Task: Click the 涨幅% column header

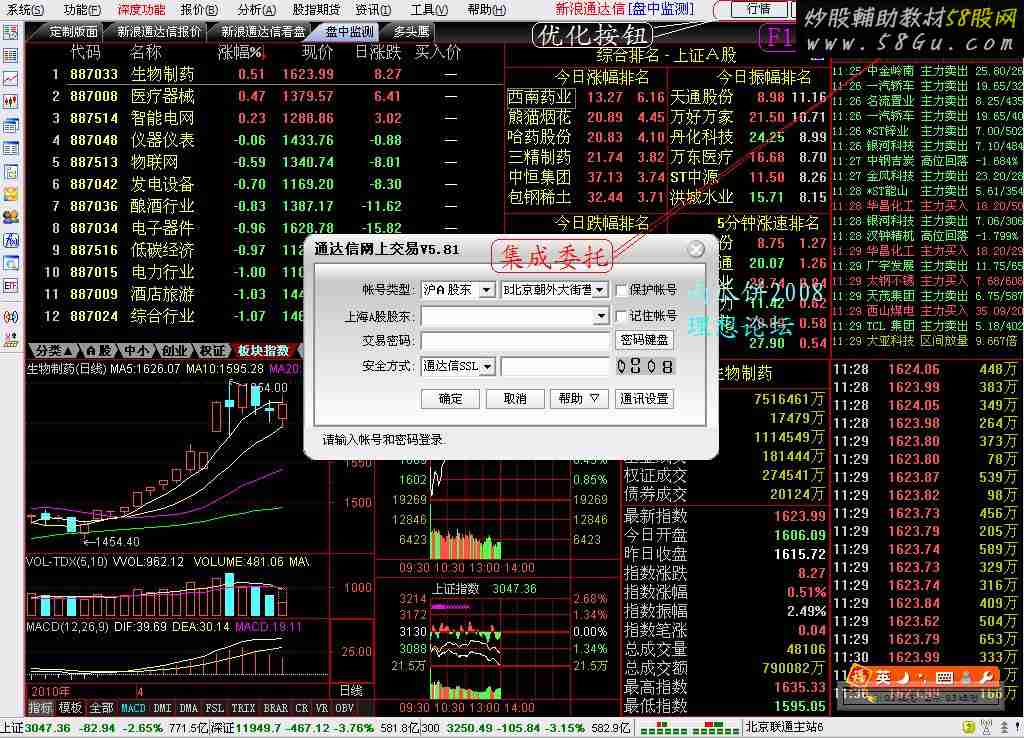Action: 240,52
